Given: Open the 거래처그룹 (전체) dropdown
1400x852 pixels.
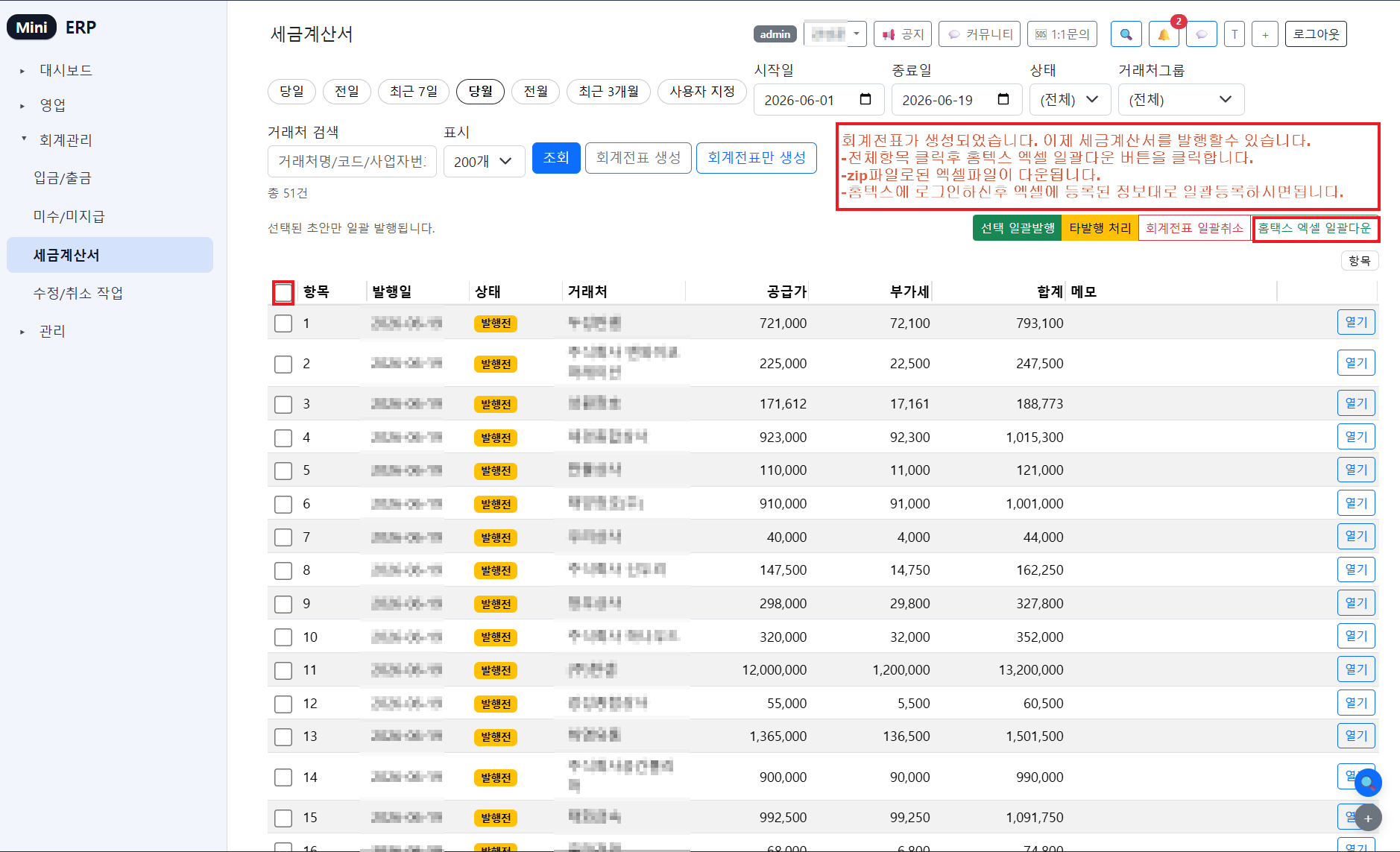Looking at the screenshot, I should click(x=1181, y=100).
